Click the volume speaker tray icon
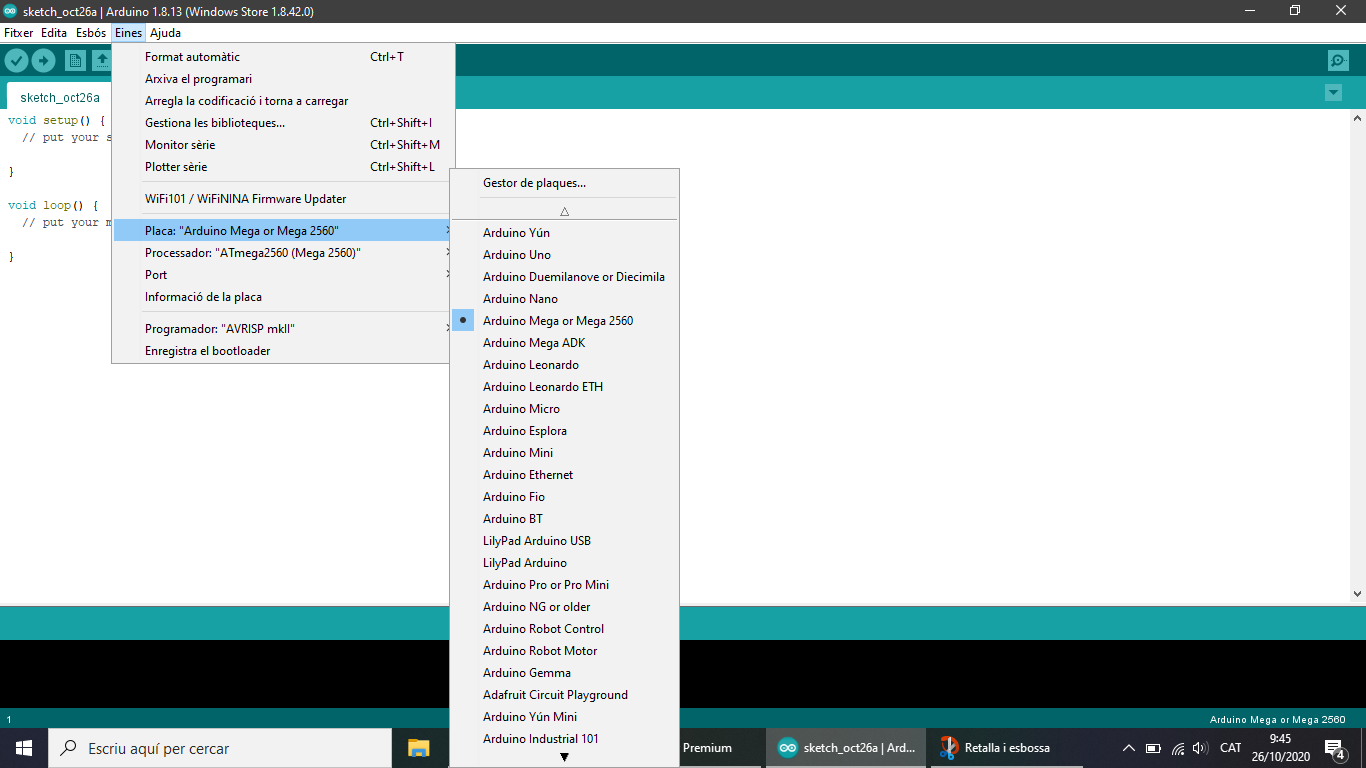 click(1200, 748)
